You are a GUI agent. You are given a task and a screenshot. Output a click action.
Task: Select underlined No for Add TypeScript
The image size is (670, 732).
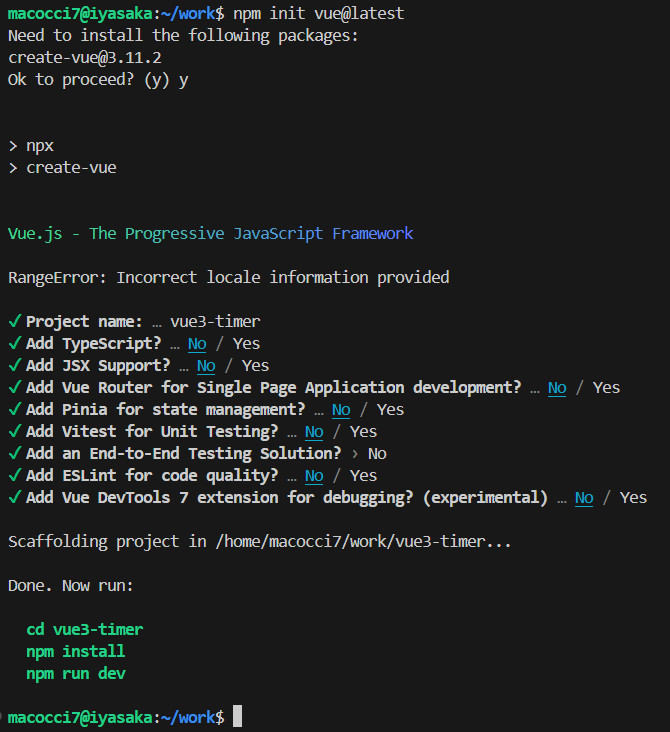point(197,343)
